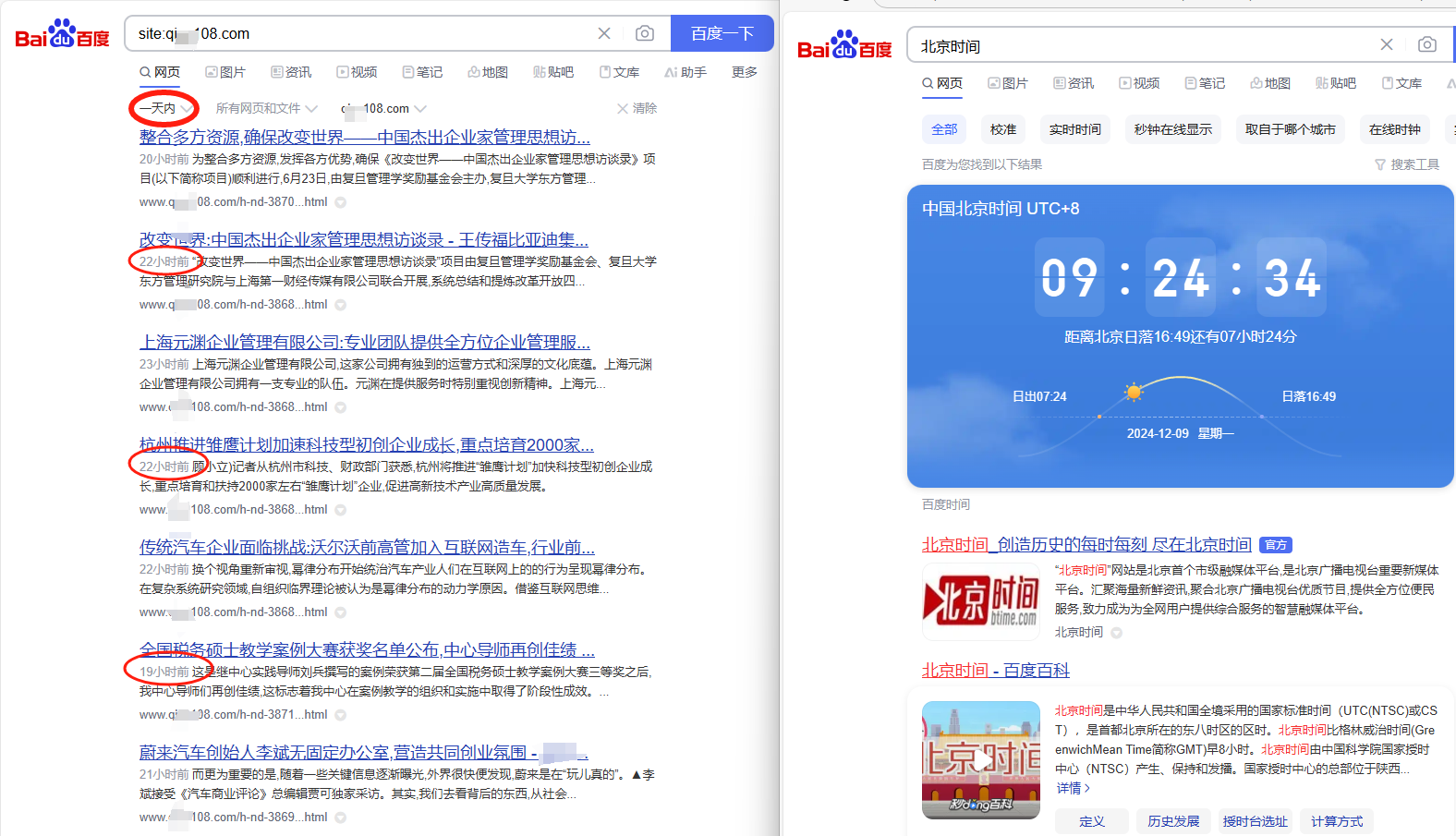Open the 图片 tab in left window
Screen dimensions: 1456x836
point(225,72)
